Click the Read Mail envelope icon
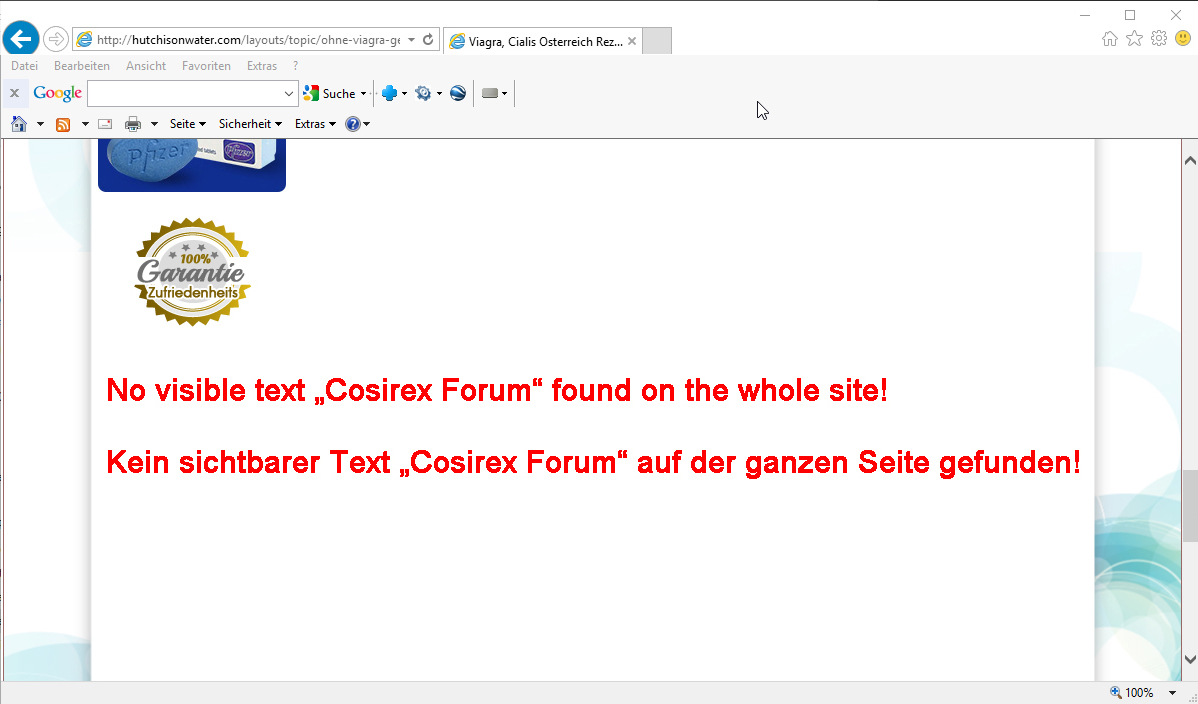 [x=104, y=124]
